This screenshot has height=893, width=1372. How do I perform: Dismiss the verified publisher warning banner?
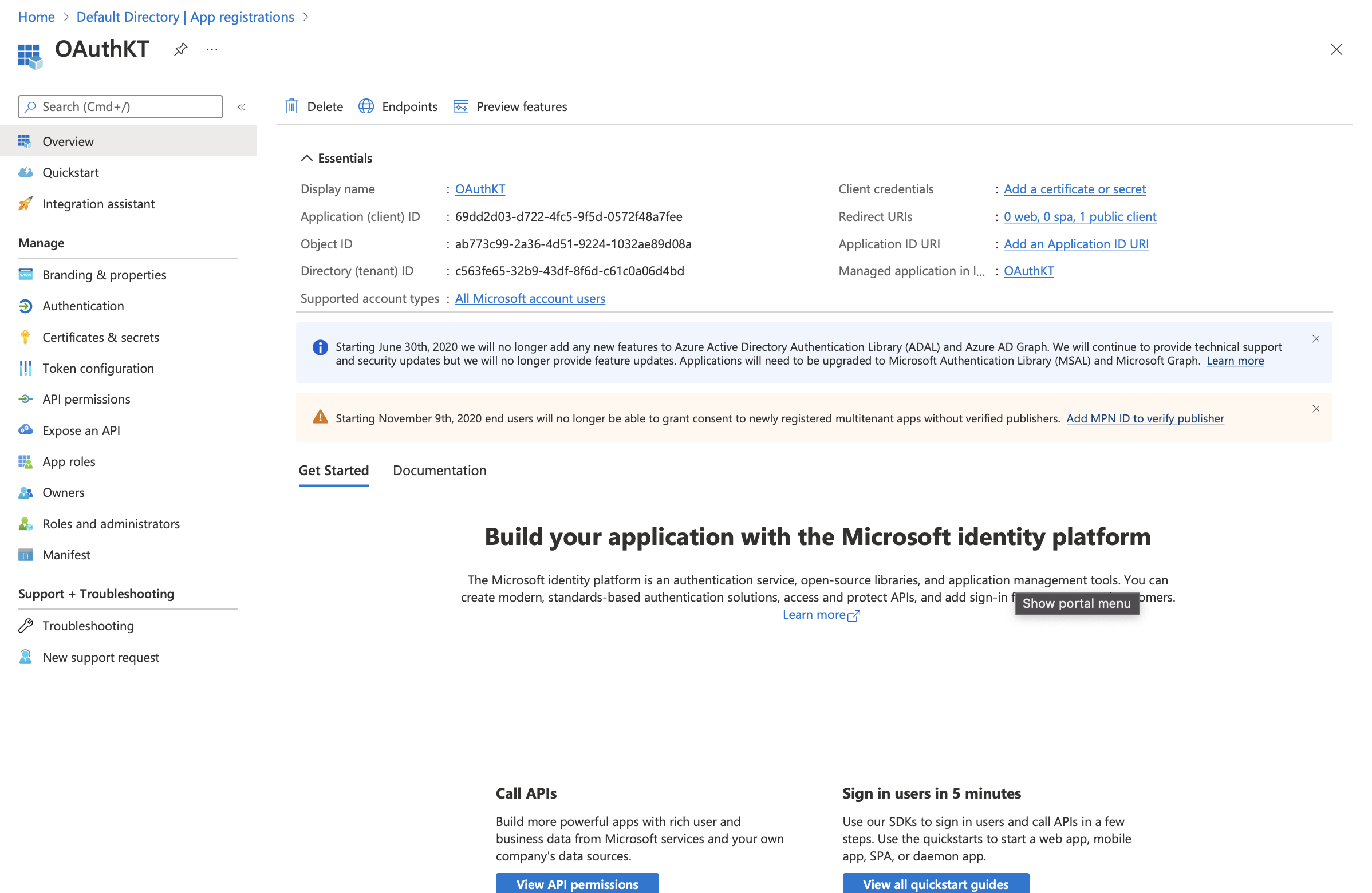1315,409
